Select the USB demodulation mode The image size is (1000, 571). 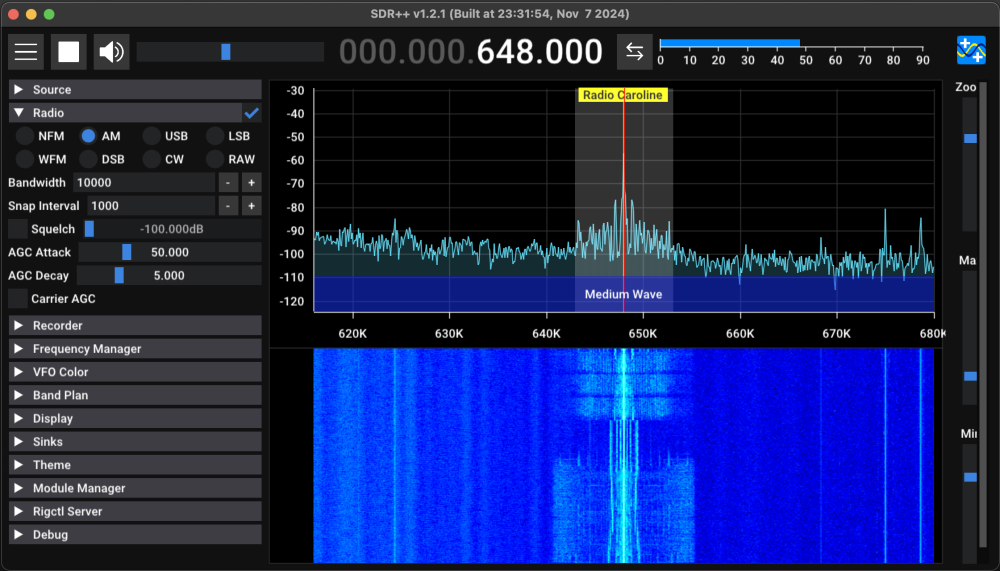(152, 136)
